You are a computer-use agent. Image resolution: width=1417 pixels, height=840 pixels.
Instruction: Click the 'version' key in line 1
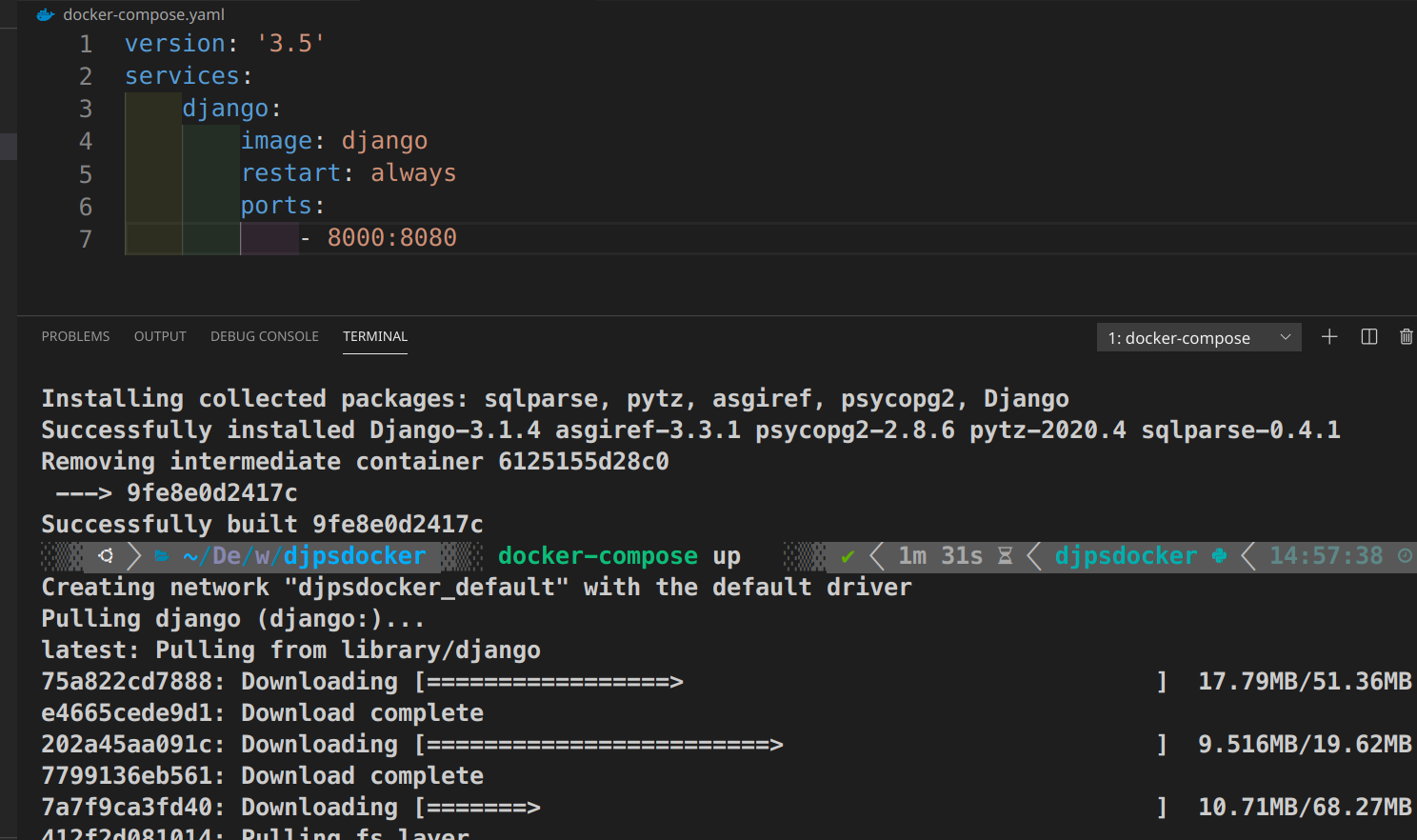[x=175, y=44]
